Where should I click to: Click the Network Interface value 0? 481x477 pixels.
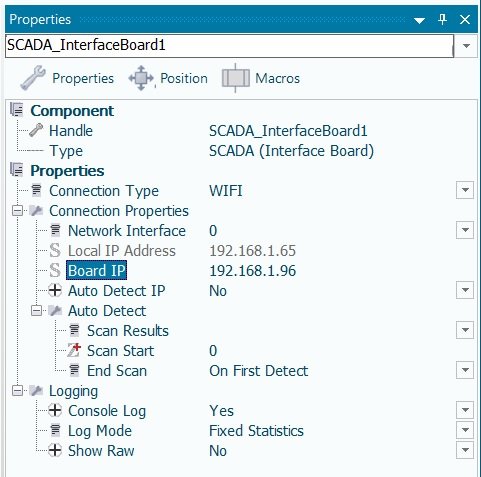click(213, 231)
